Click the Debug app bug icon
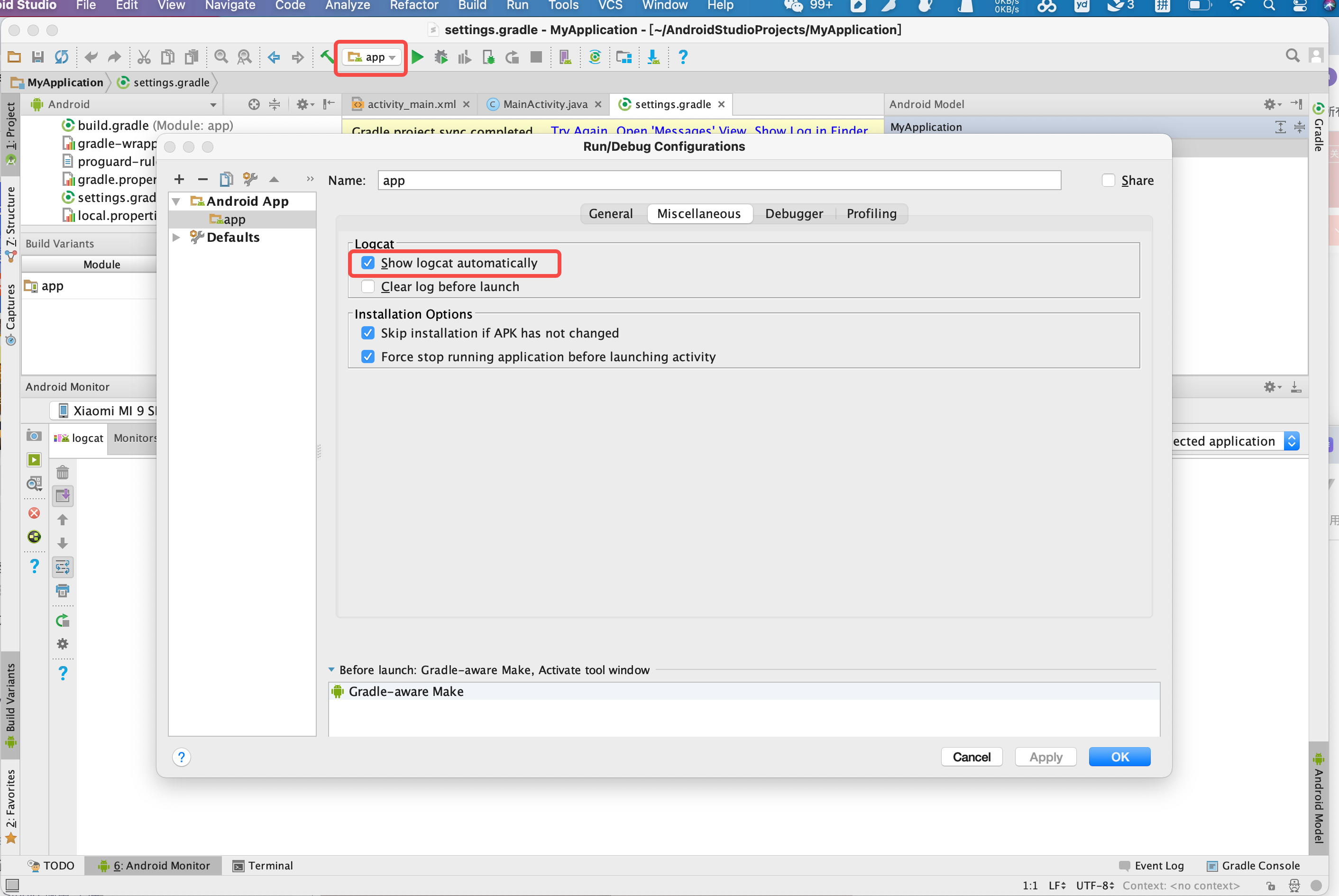This screenshot has width=1339, height=896. click(440, 57)
